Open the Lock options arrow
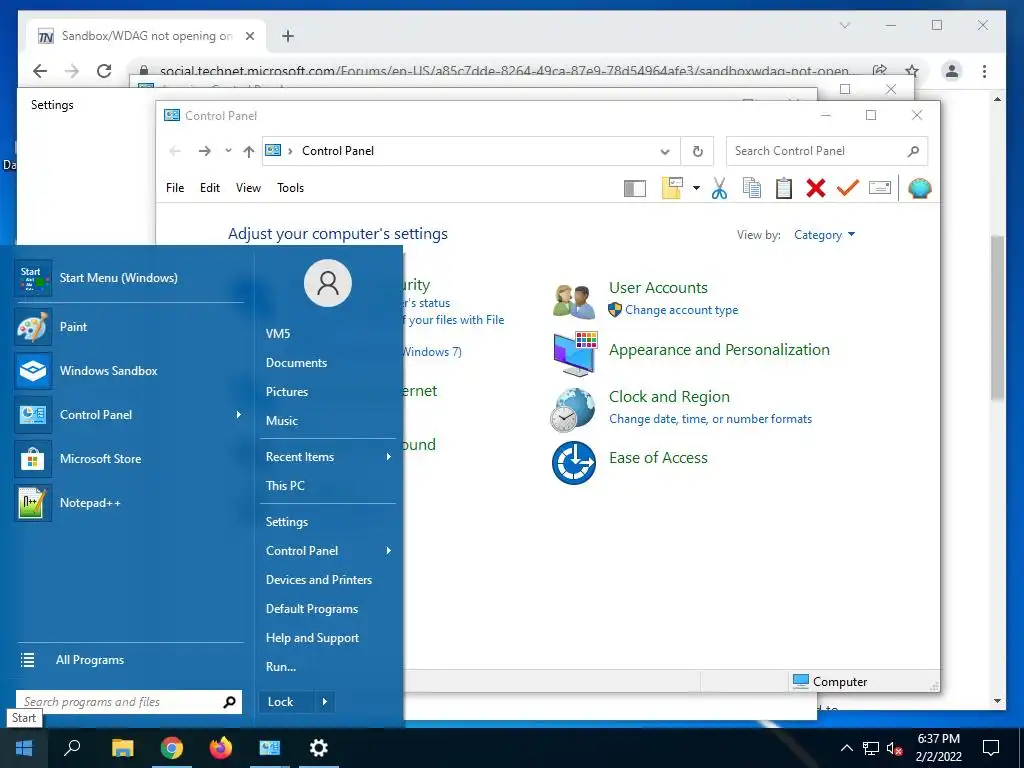The image size is (1024, 768). point(325,702)
